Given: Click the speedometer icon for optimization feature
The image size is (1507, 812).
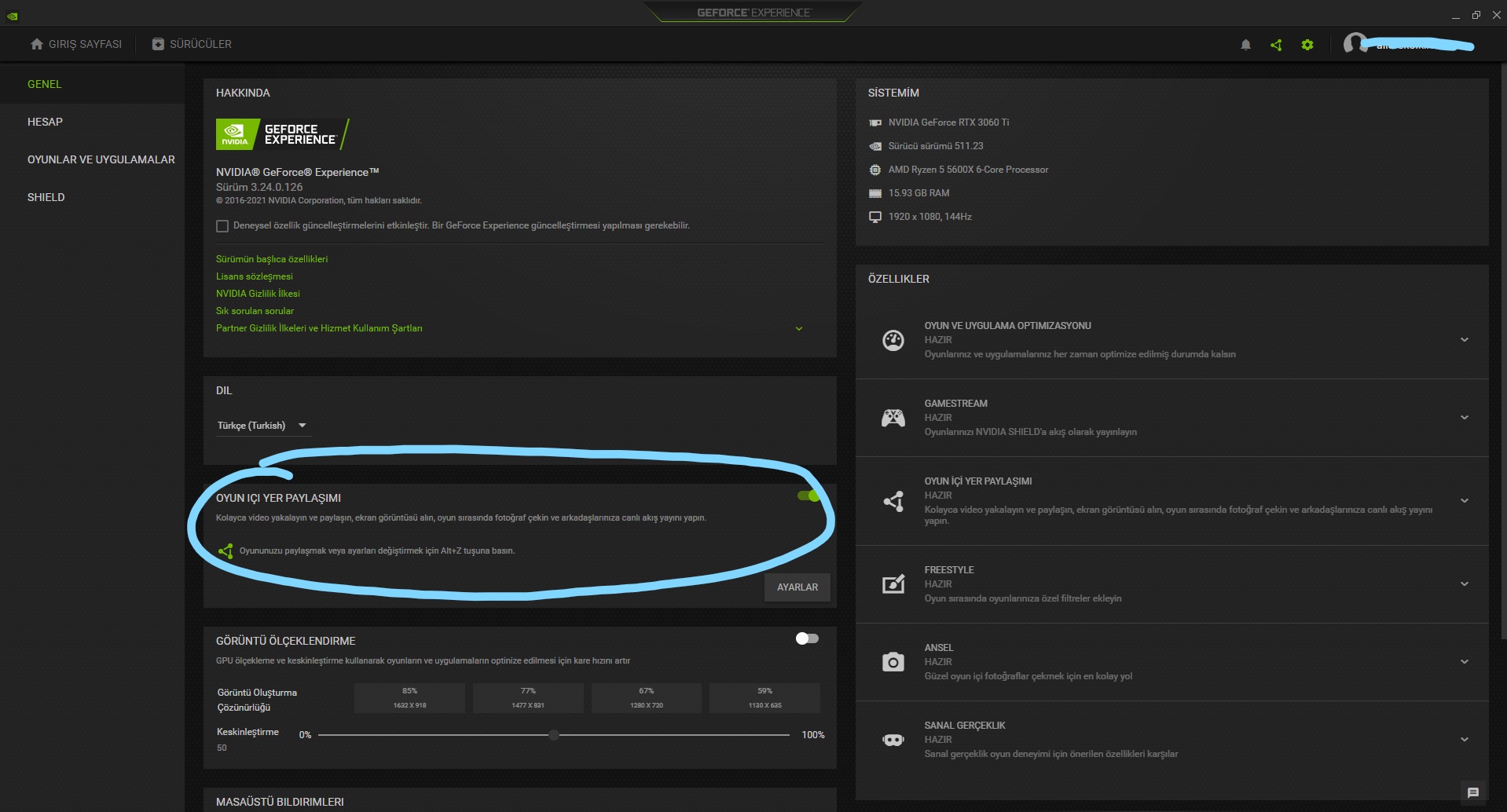Looking at the screenshot, I should pos(893,340).
